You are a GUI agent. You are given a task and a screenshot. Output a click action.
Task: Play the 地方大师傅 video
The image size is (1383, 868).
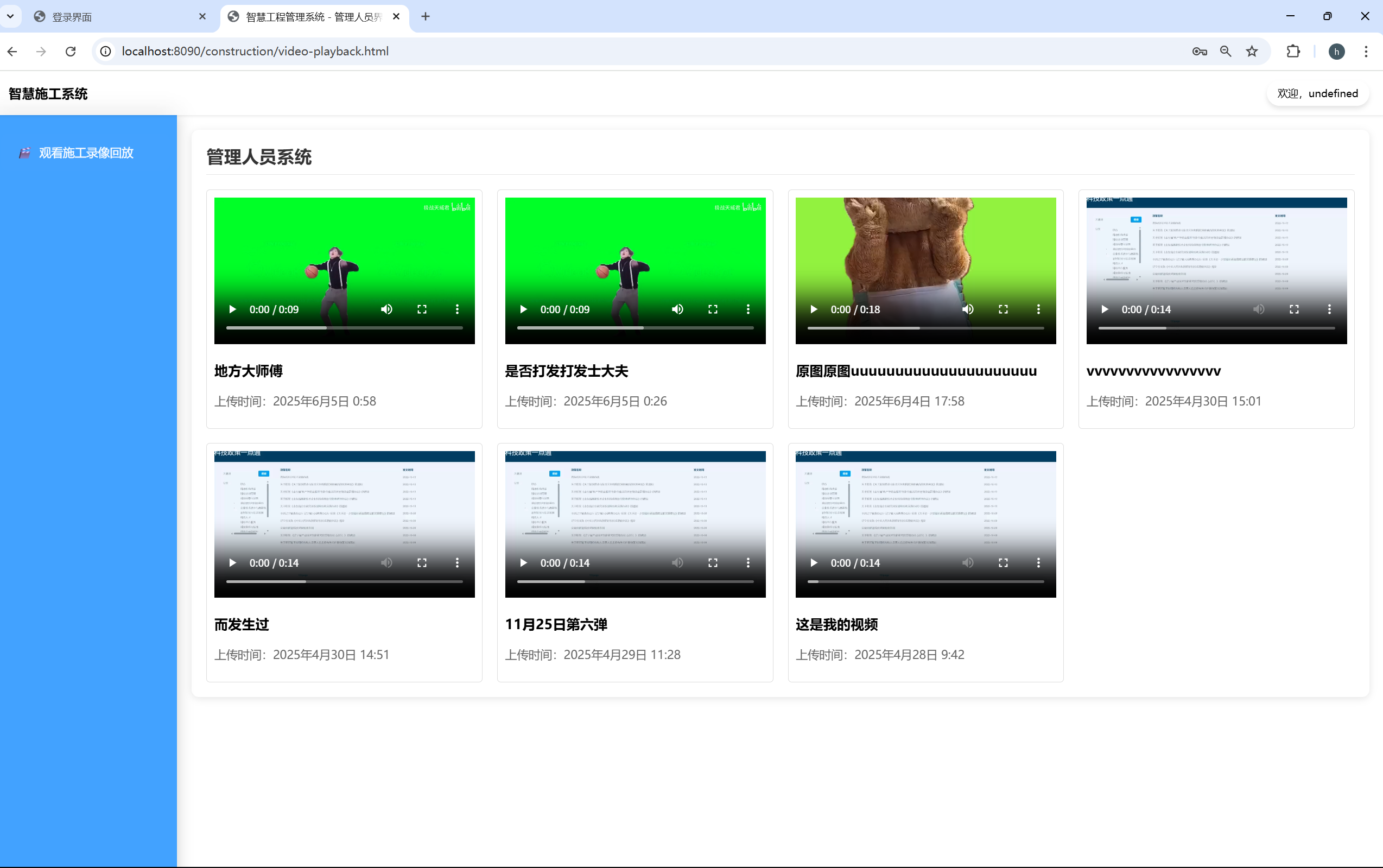click(232, 309)
